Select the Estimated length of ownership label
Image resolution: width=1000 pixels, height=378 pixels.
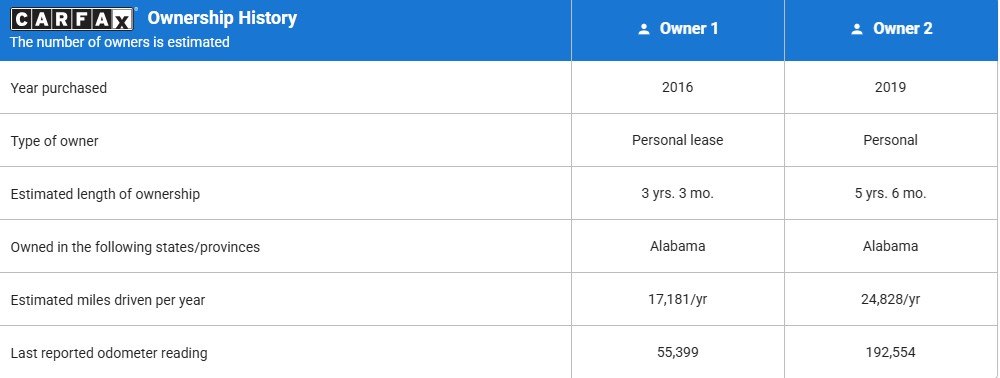[x=105, y=194]
